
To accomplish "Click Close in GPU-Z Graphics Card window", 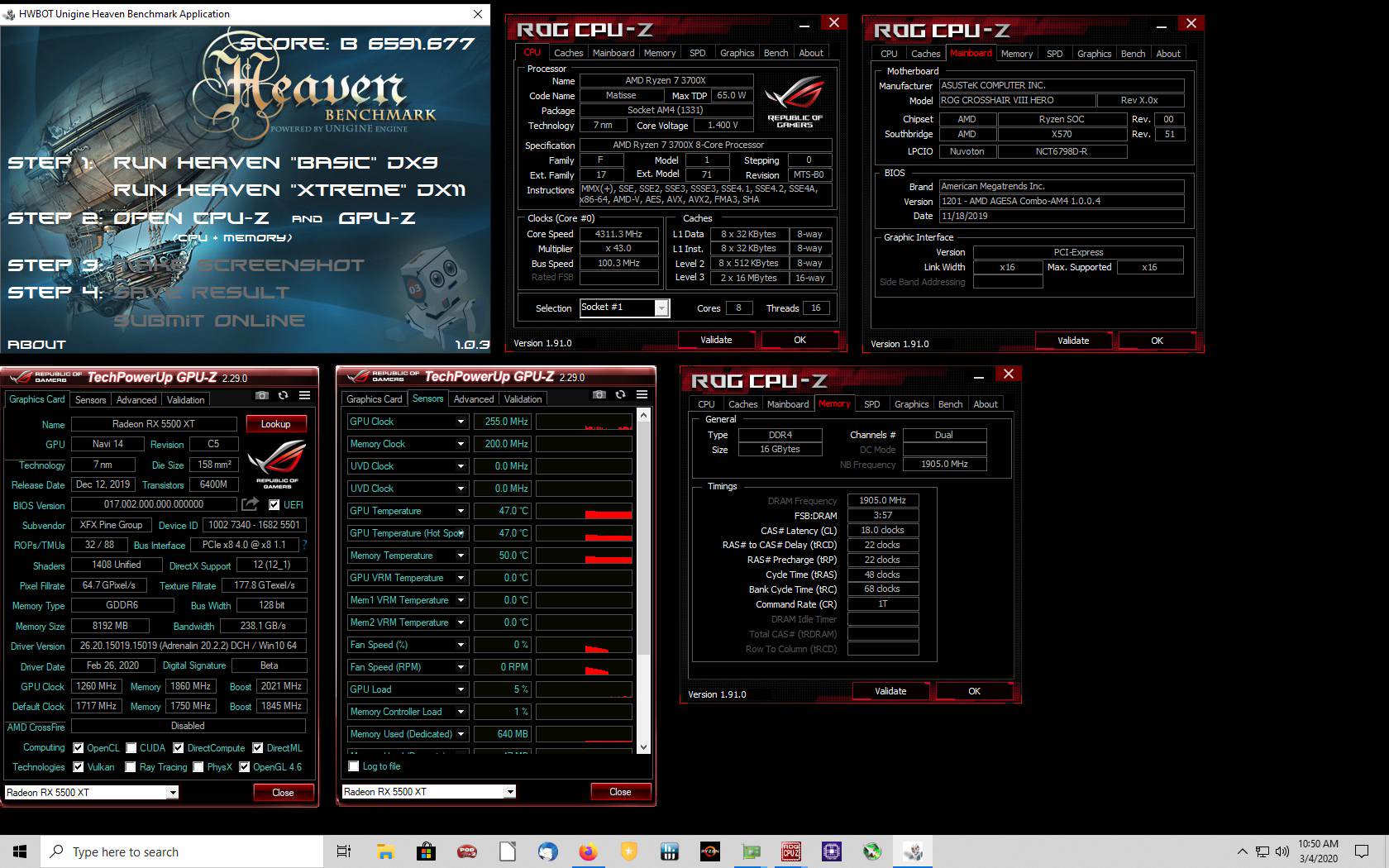I will (283, 793).
